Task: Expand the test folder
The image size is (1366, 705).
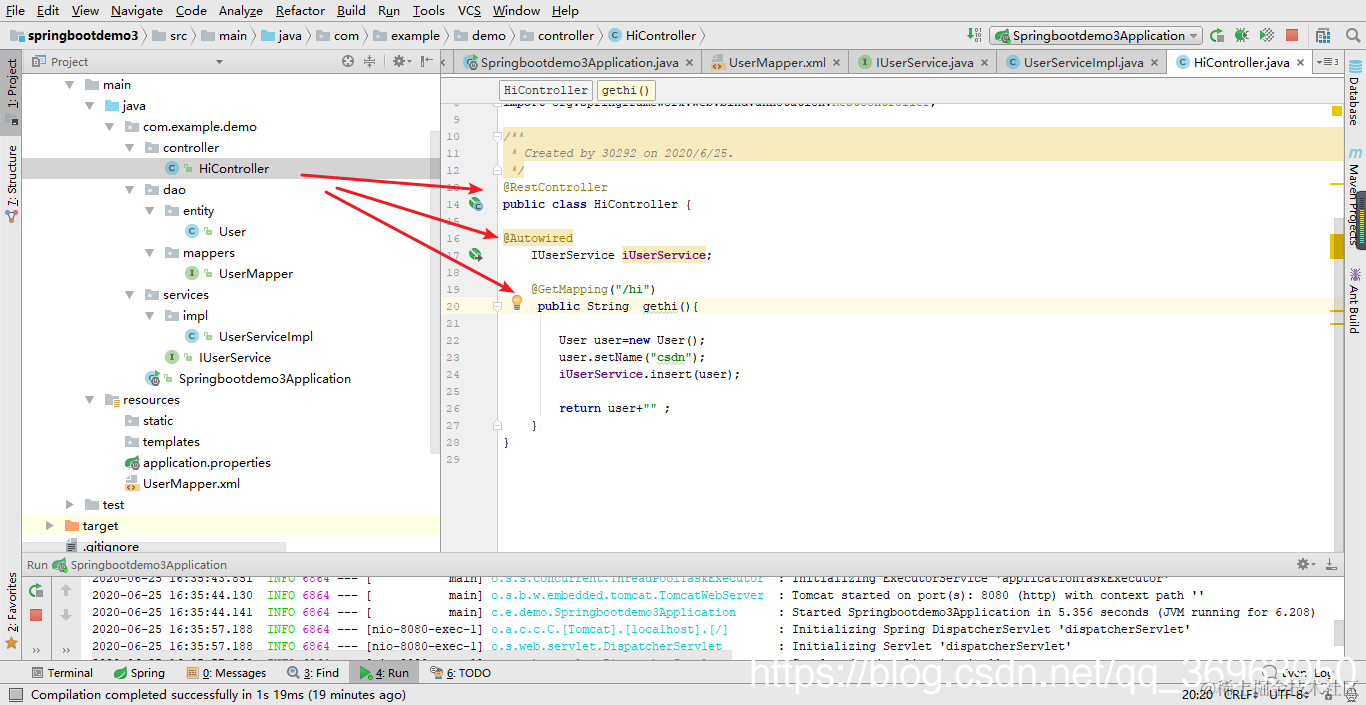Action: click(69, 504)
